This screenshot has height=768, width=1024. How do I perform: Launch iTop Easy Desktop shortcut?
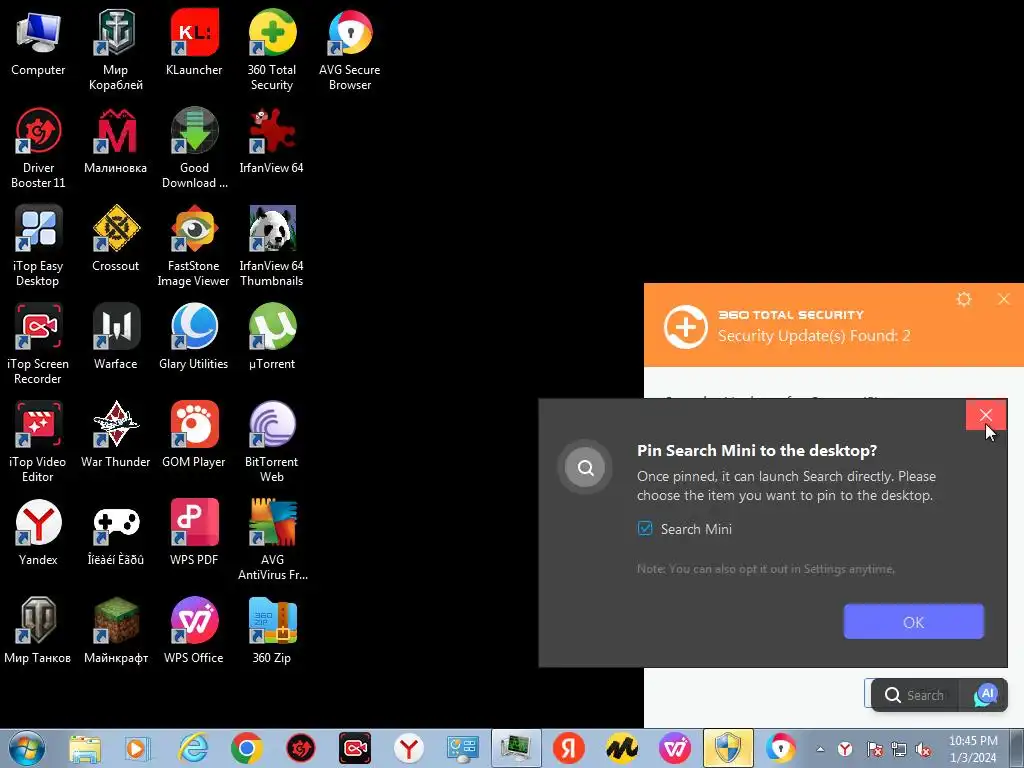pos(38,246)
